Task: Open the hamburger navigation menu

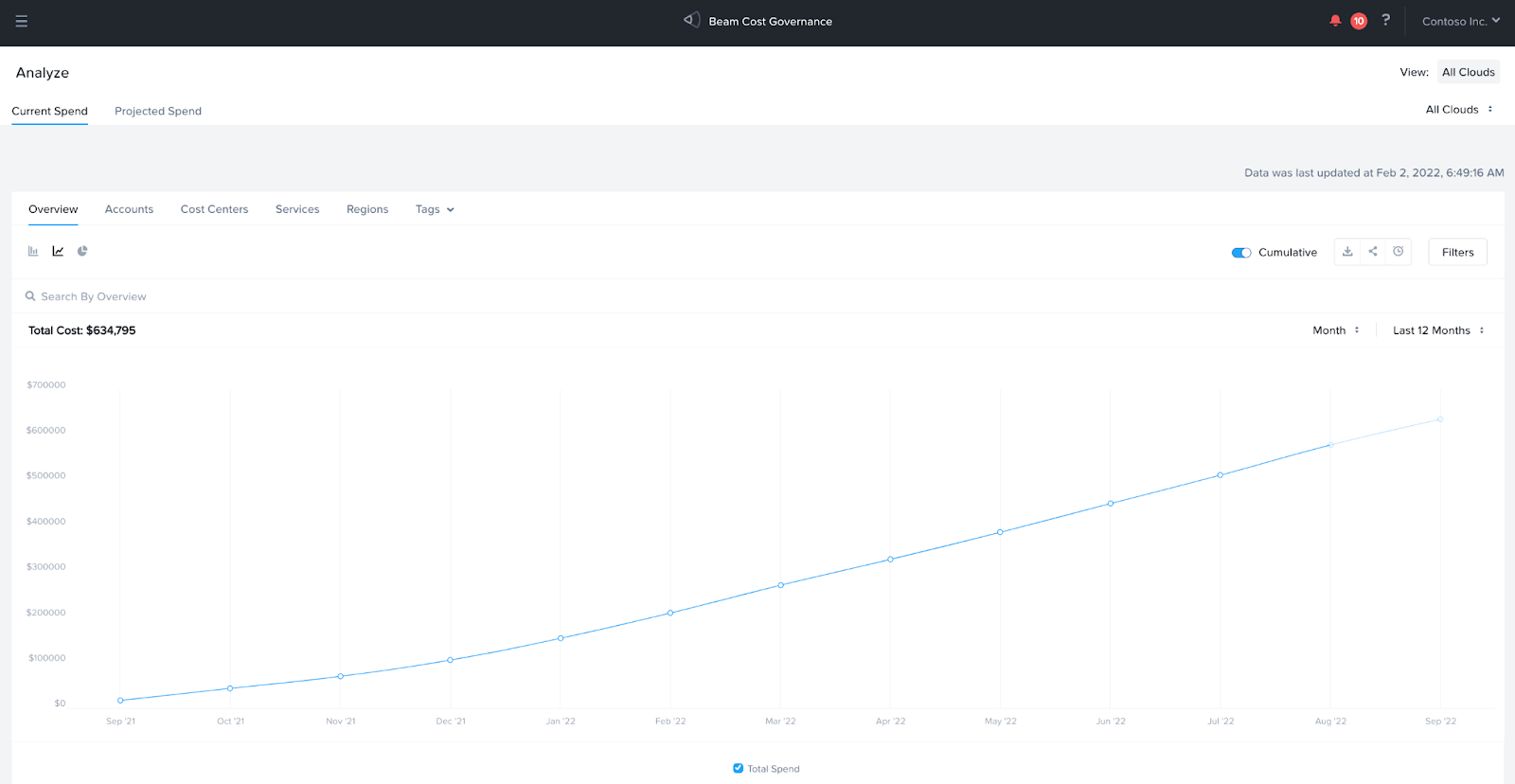Action: (22, 21)
